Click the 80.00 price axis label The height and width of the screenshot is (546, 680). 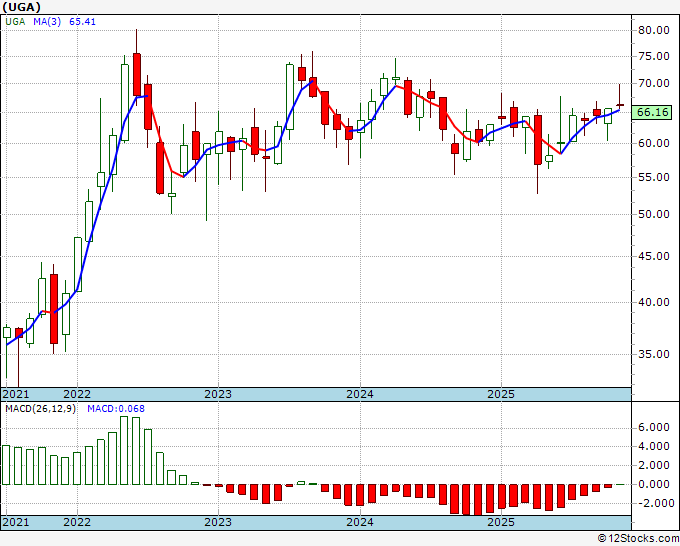(x=653, y=30)
